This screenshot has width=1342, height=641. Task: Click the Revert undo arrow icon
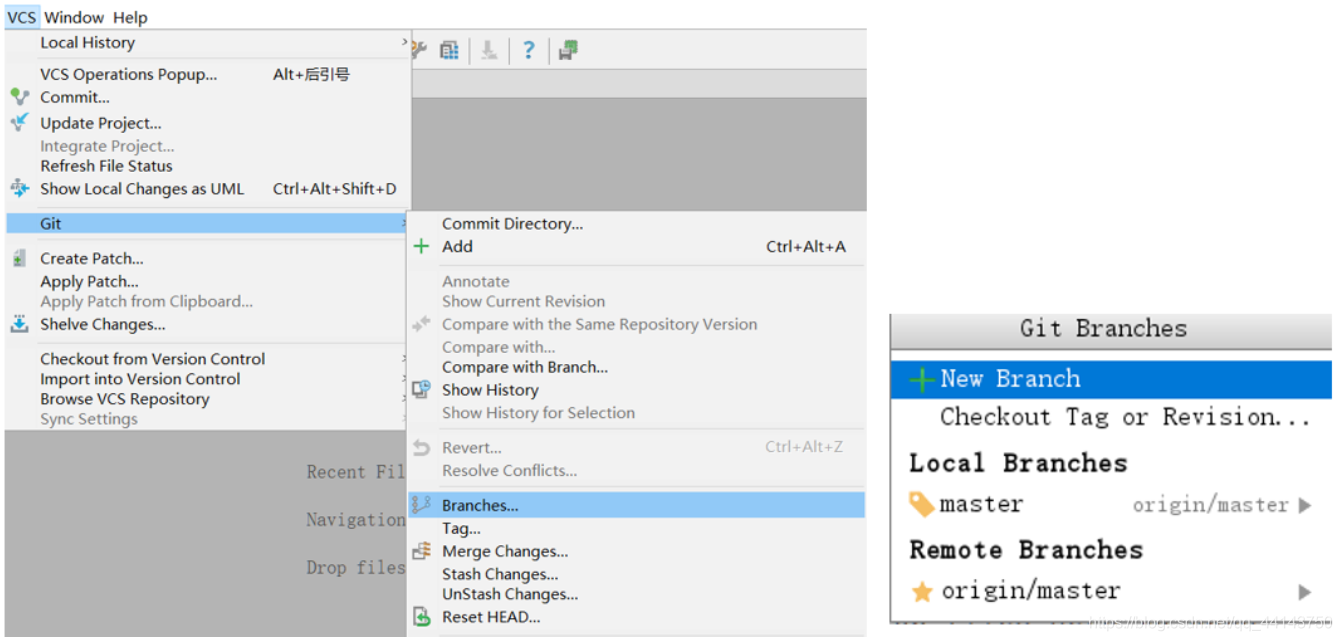(422, 448)
